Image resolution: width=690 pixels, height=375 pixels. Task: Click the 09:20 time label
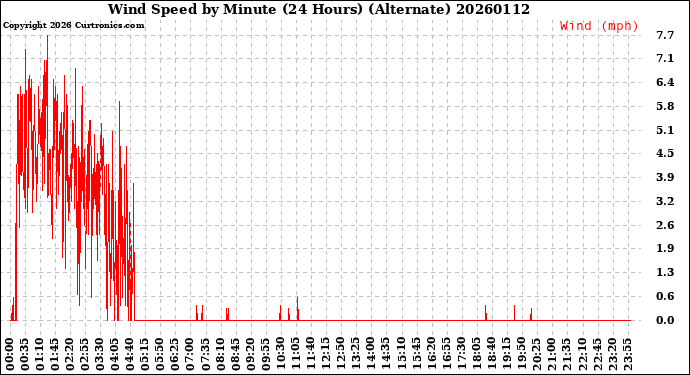251,354
